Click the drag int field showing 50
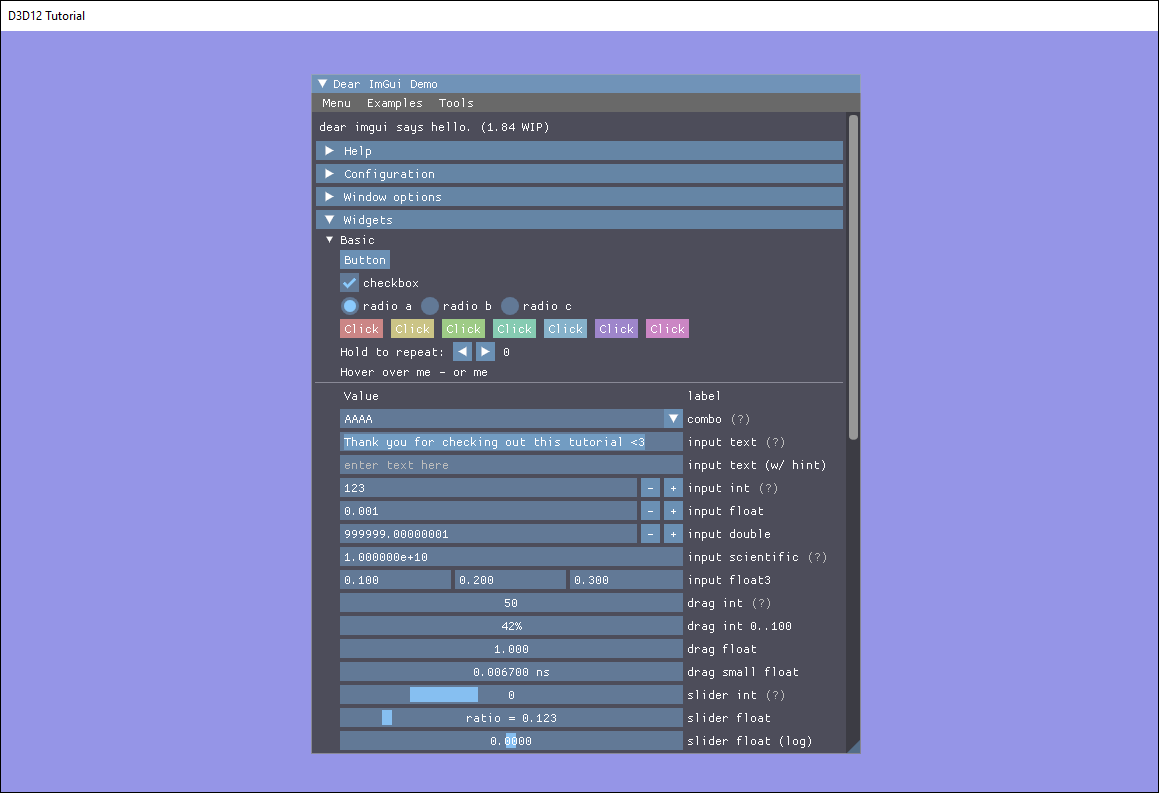 [x=511, y=603]
